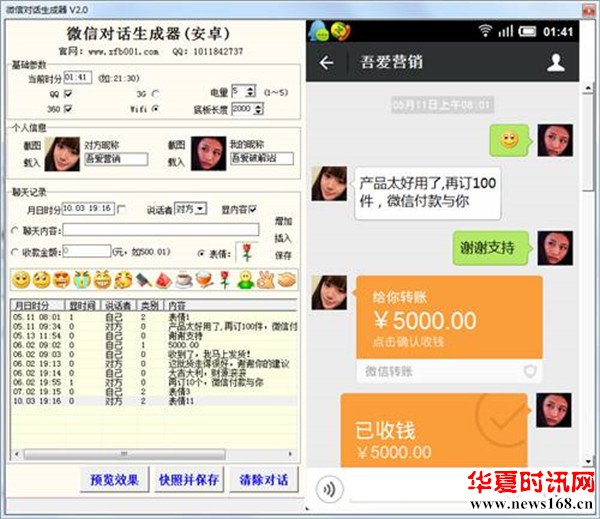The height and width of the screenshot is (519, 600).
Task: Select the Wifi radio button
Action: 155,109
